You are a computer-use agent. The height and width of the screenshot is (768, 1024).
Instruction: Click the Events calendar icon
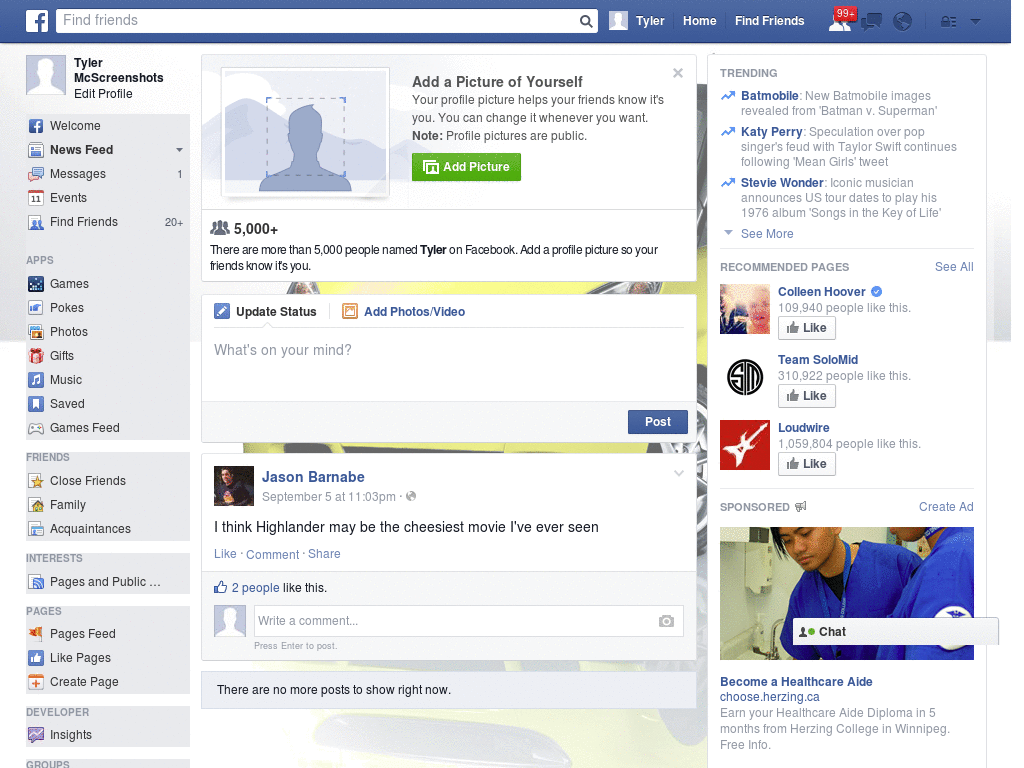click(36, 198)
